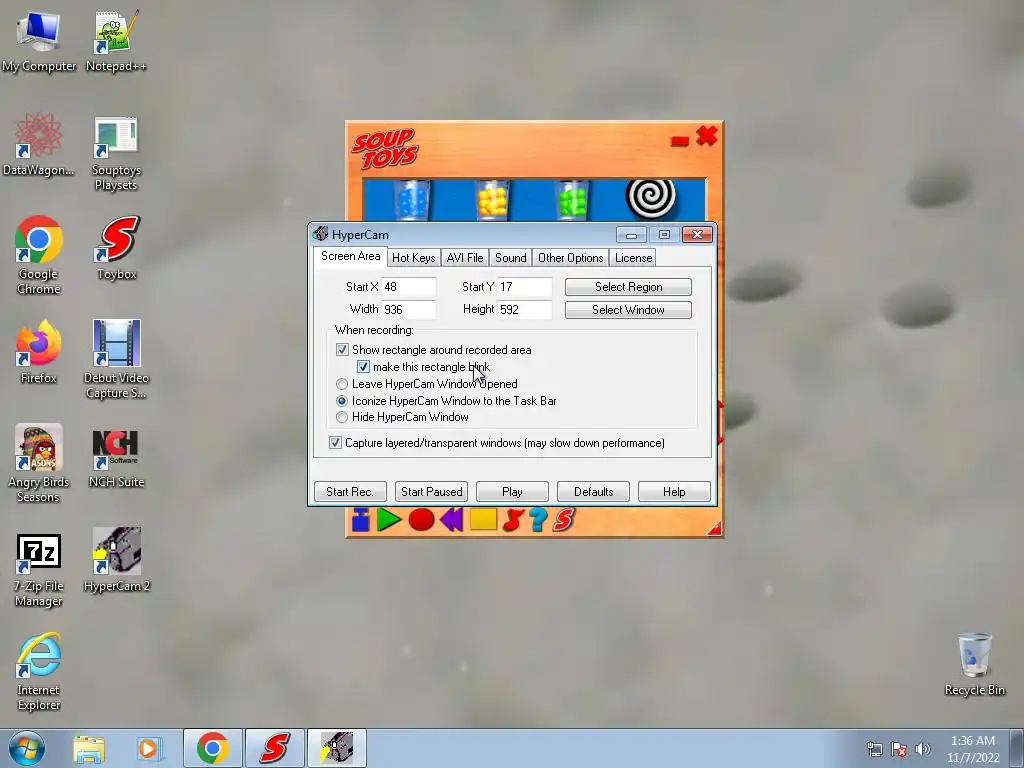Open the Sound tab
This screenshot has height=768, width=1024.
pyautogui.click(x=511, y=258)
